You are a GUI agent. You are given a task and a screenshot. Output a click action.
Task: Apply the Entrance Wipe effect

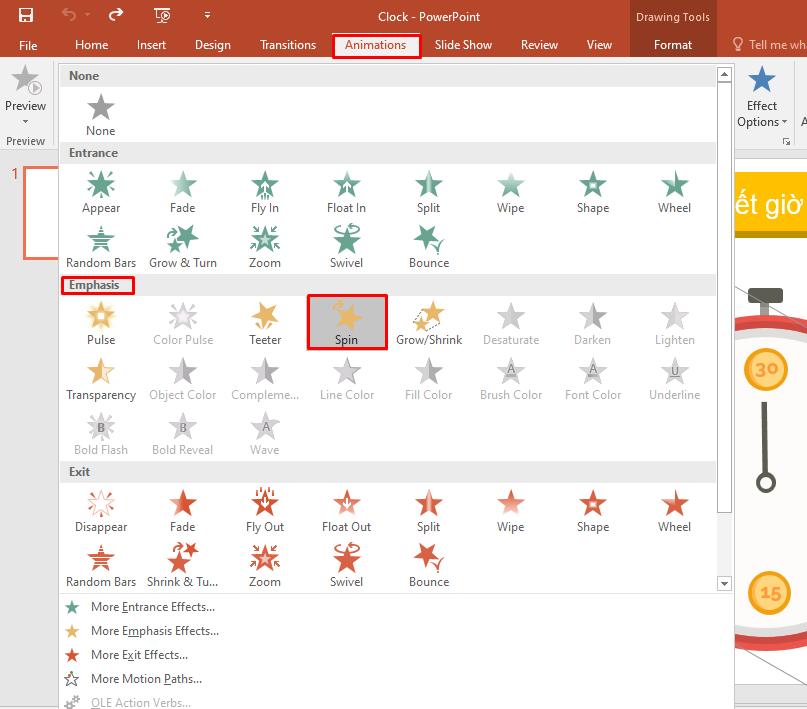[511, 192]
